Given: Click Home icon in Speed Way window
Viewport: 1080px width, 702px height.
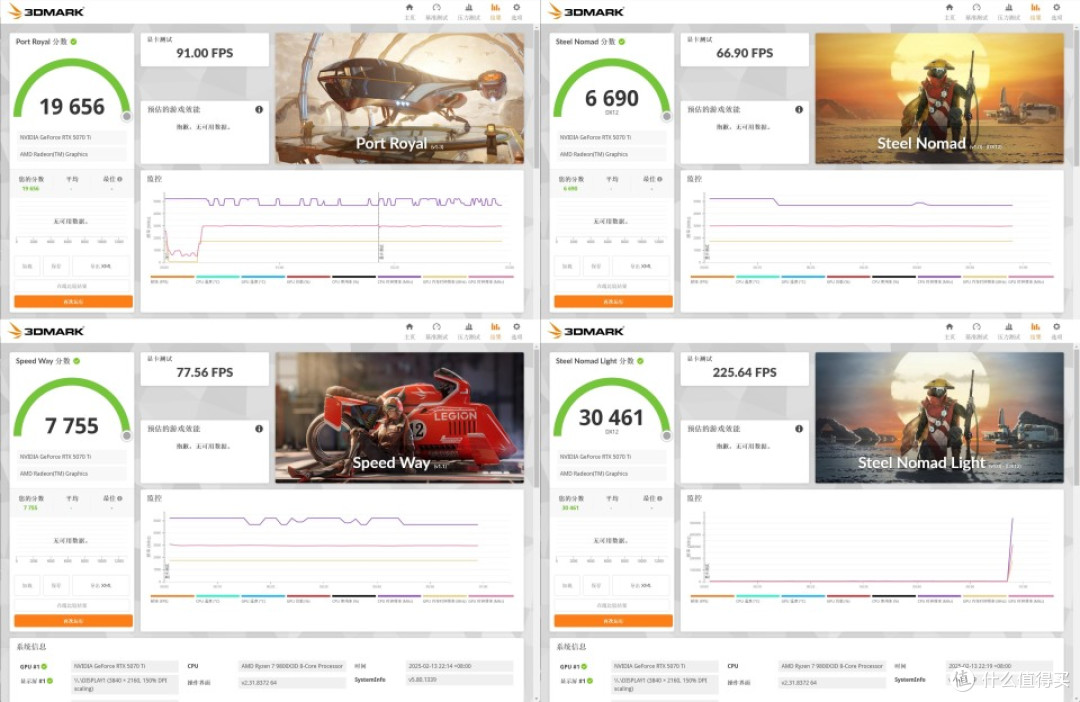Looking at the screenshot, I should click(x=410, y=327).
